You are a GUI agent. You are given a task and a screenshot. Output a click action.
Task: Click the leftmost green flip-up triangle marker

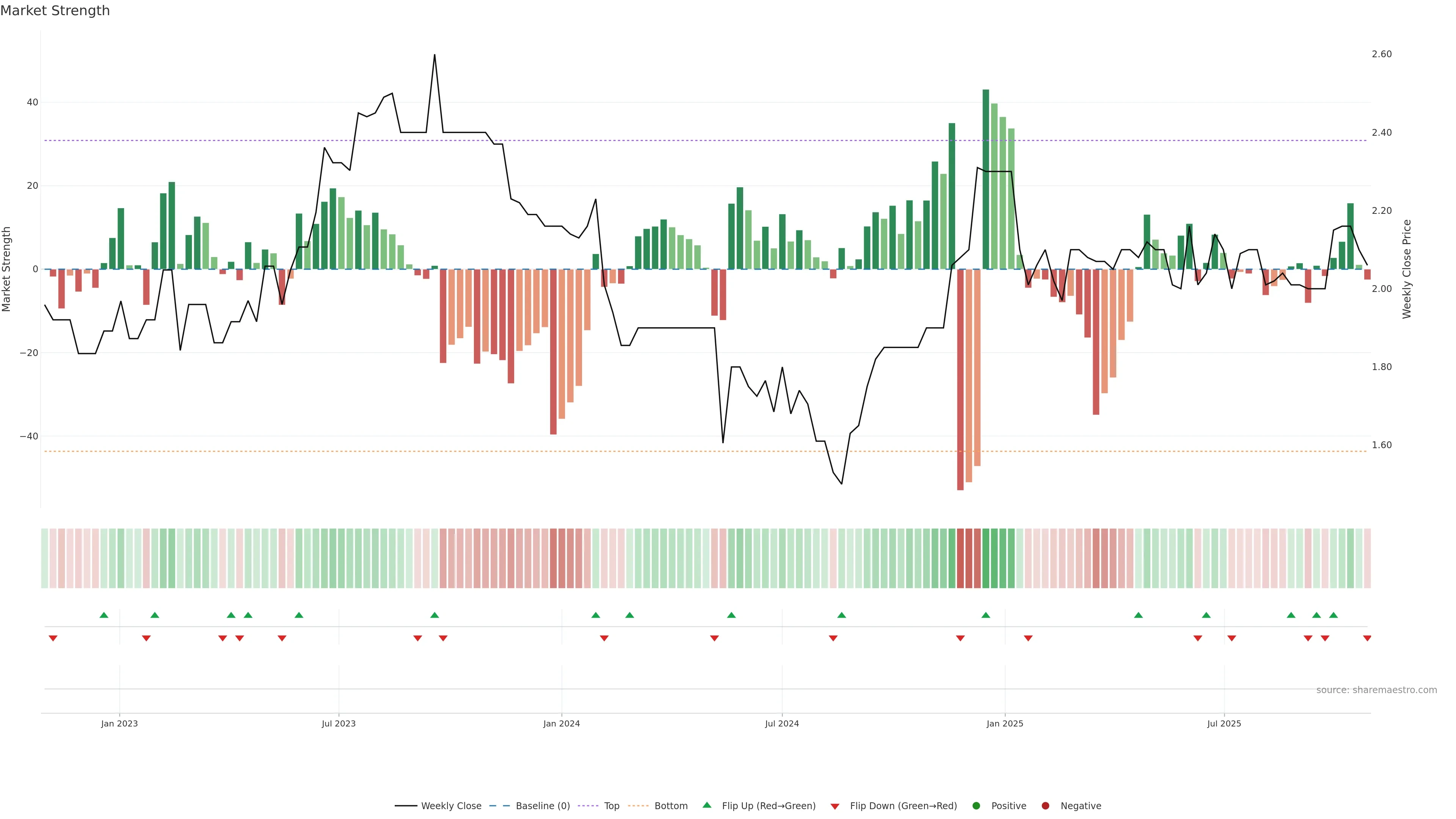pos(104,615)
